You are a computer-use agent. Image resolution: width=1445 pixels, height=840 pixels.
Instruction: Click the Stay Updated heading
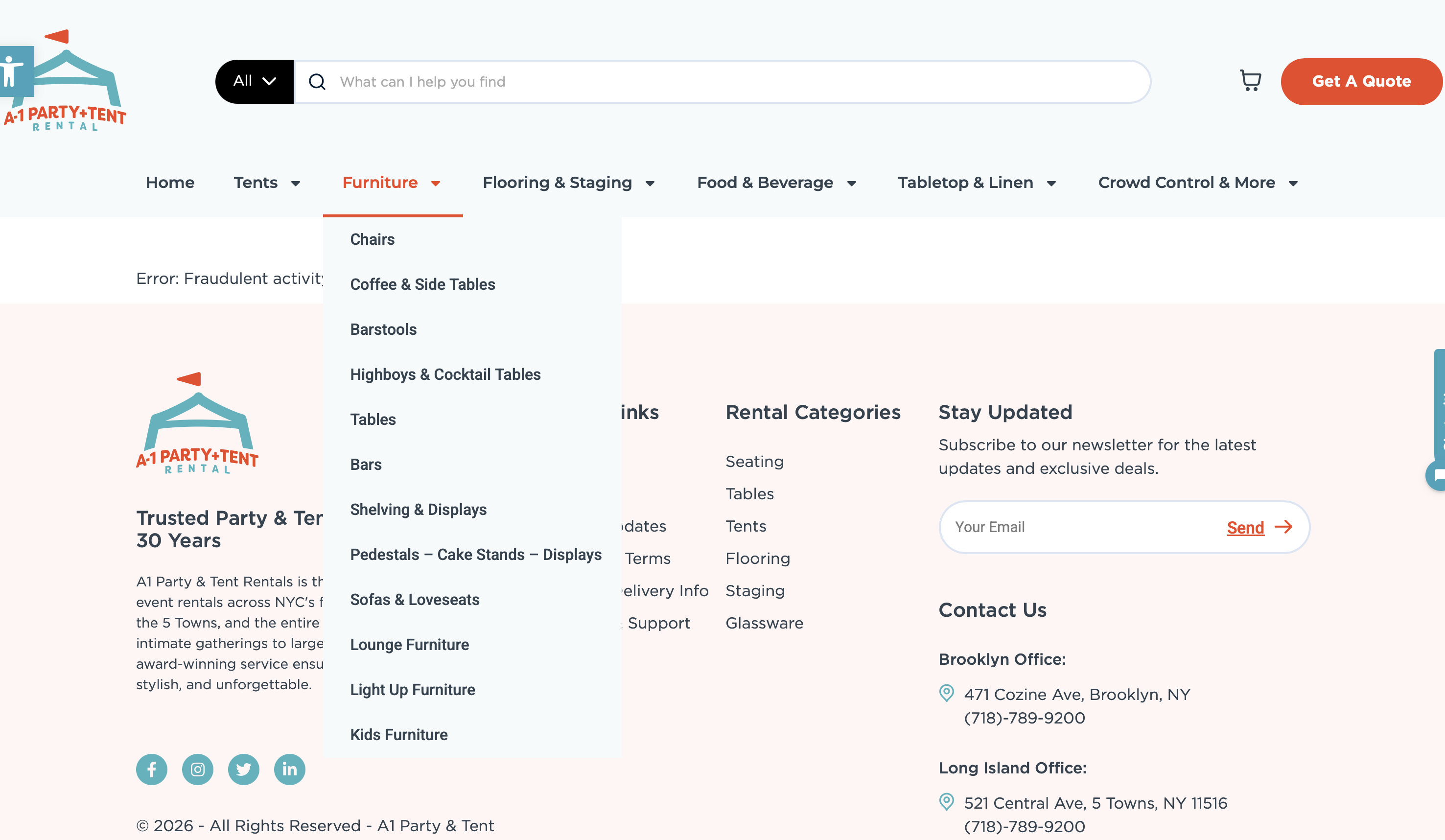(x=1005, y=412)
